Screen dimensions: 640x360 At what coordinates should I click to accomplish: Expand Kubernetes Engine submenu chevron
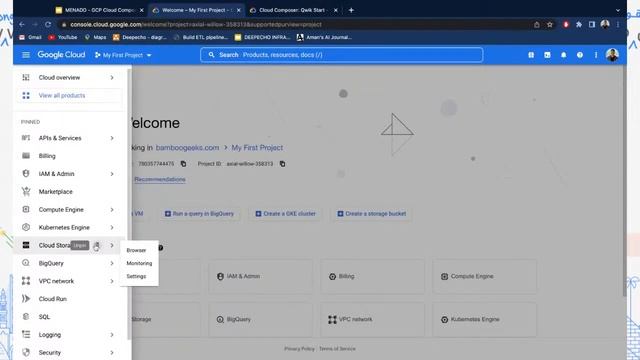coord(112,227)
